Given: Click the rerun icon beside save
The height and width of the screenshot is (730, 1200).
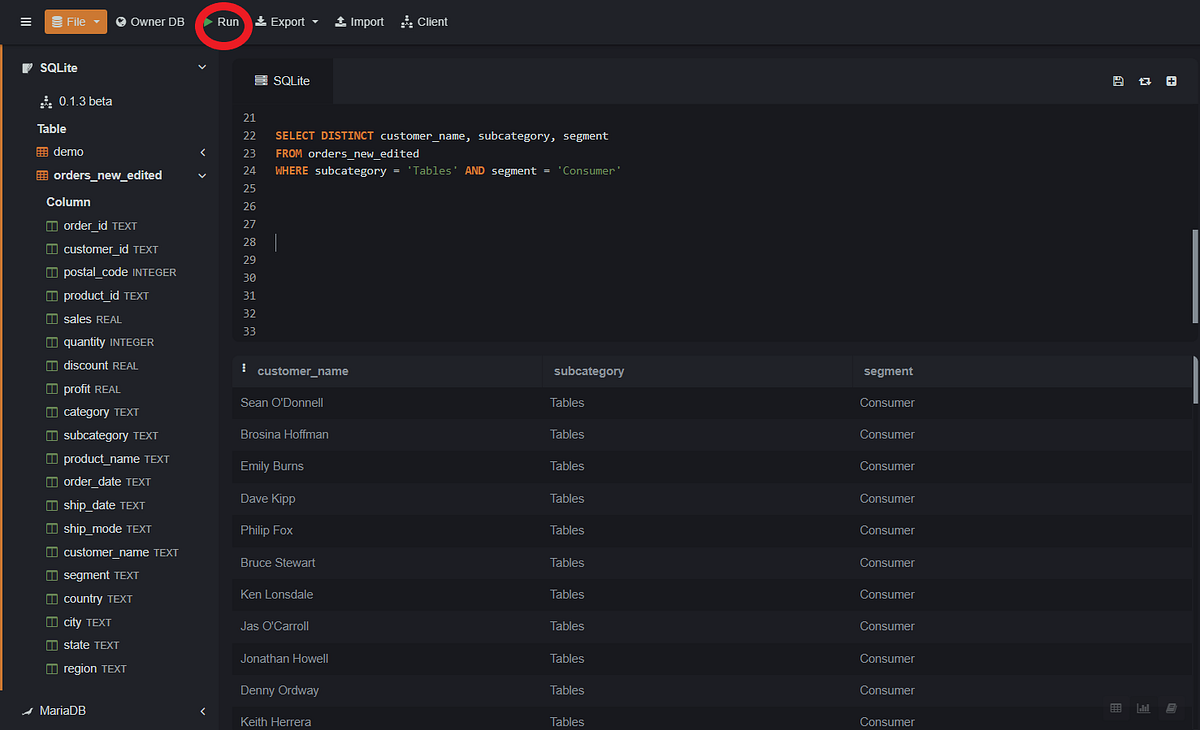Looking at the screenshot, I should 1145,81.
